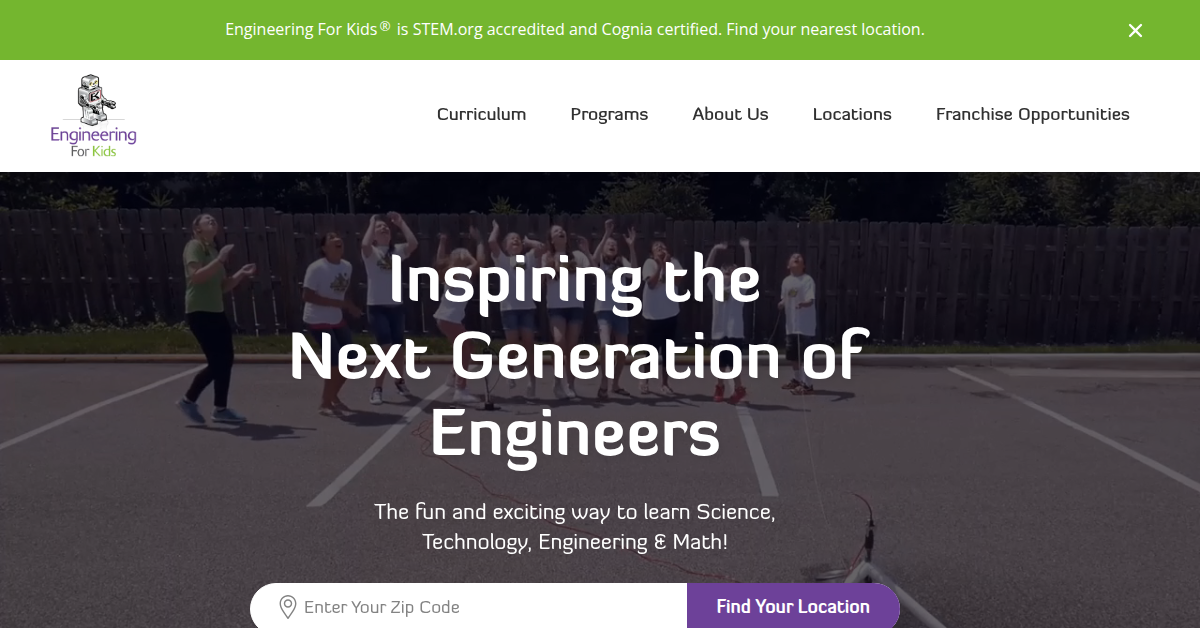Close the green announcement banner
The width and height of the screenshot is (1200, 628).
1135,30
